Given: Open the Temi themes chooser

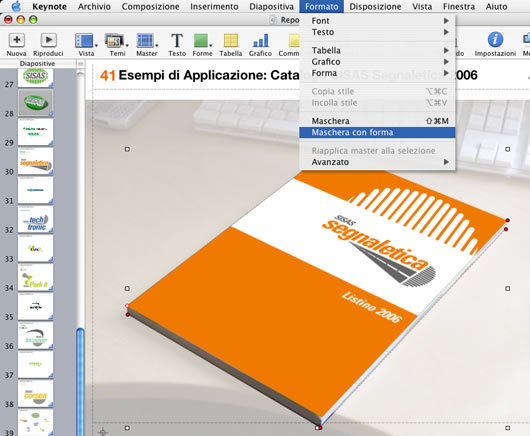Looking at the screenshot, I should (x=114, y=41).
